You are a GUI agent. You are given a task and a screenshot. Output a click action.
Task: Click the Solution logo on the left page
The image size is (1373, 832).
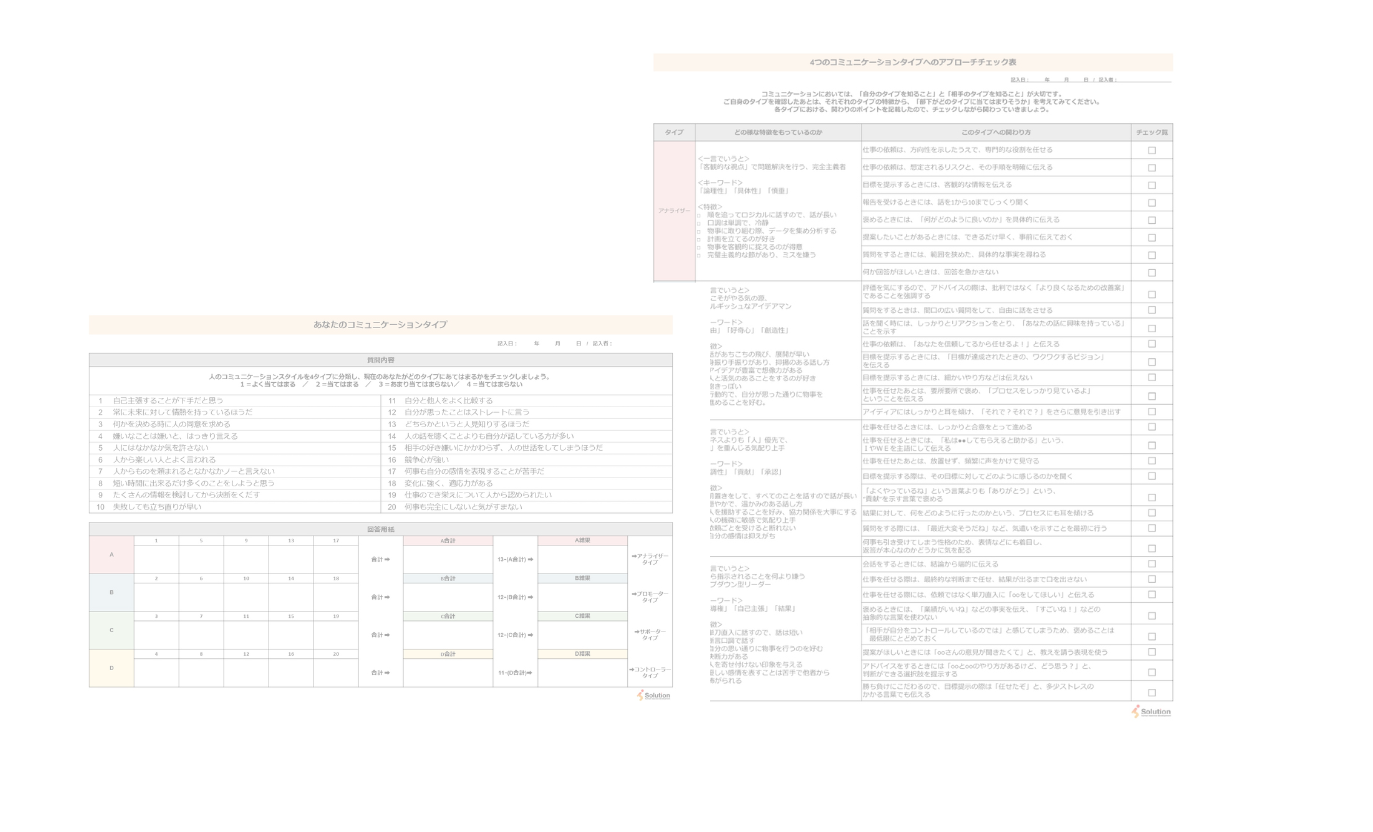tap(654, 695)
